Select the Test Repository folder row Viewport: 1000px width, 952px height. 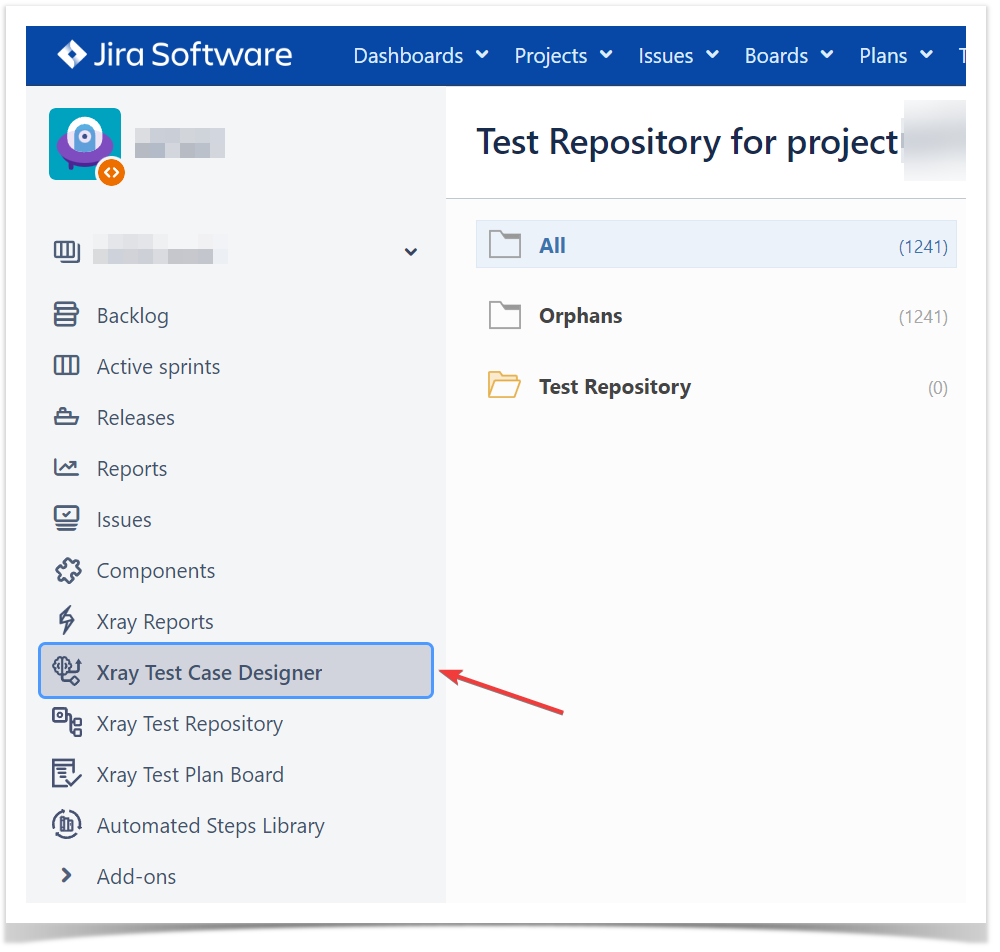click(716, 386)
